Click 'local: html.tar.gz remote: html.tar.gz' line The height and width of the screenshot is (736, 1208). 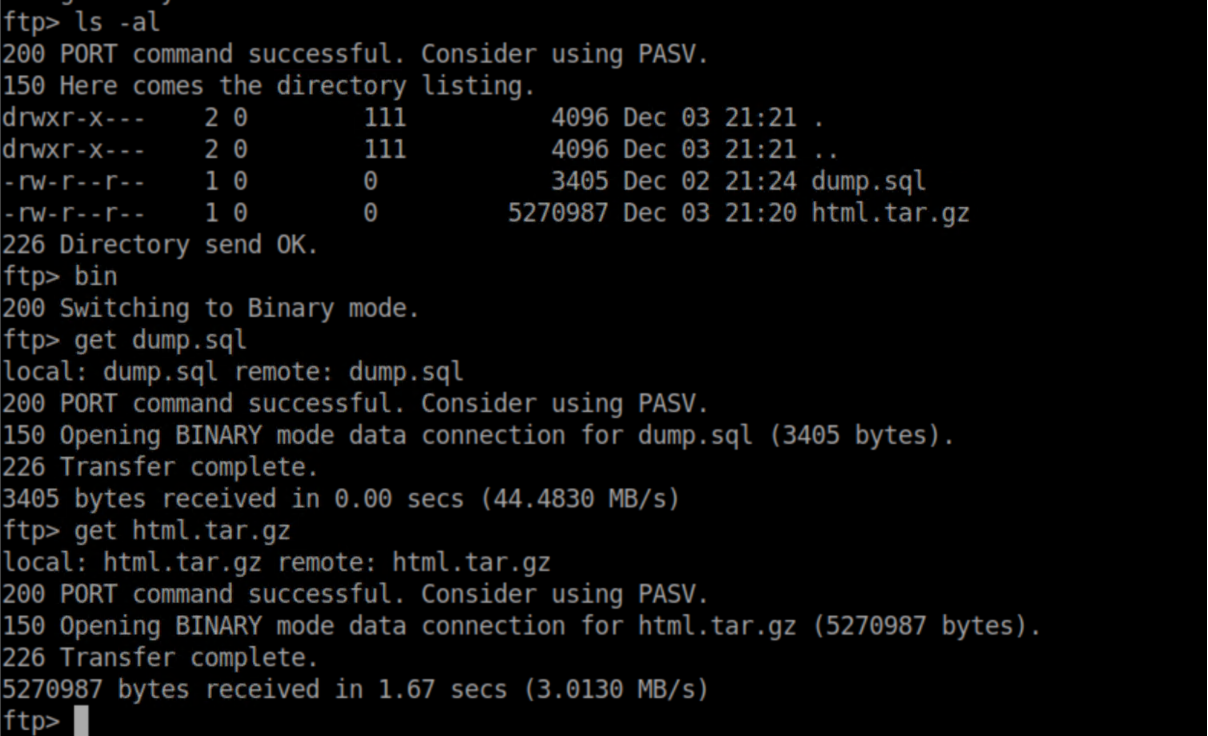click(276, 562)
